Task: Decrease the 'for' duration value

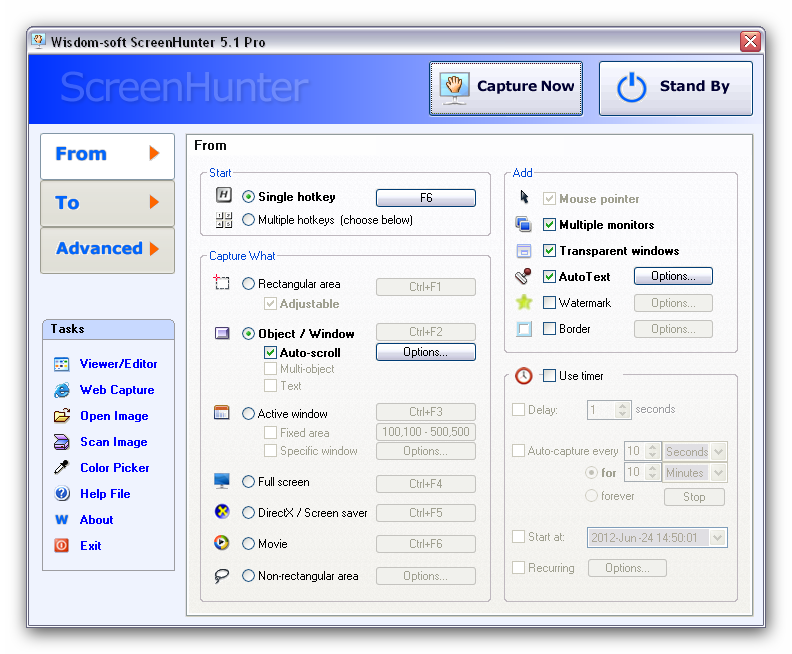Action: (653, 477)
